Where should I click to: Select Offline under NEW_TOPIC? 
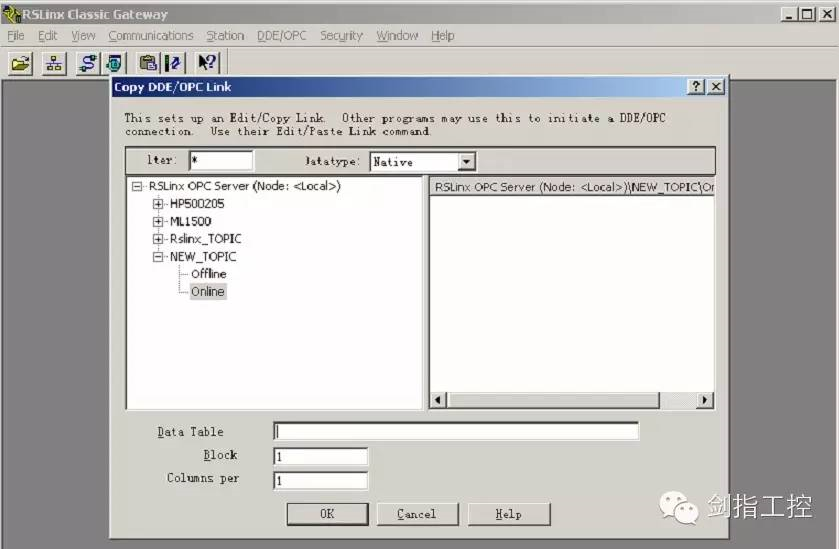[x=209, y=274]
